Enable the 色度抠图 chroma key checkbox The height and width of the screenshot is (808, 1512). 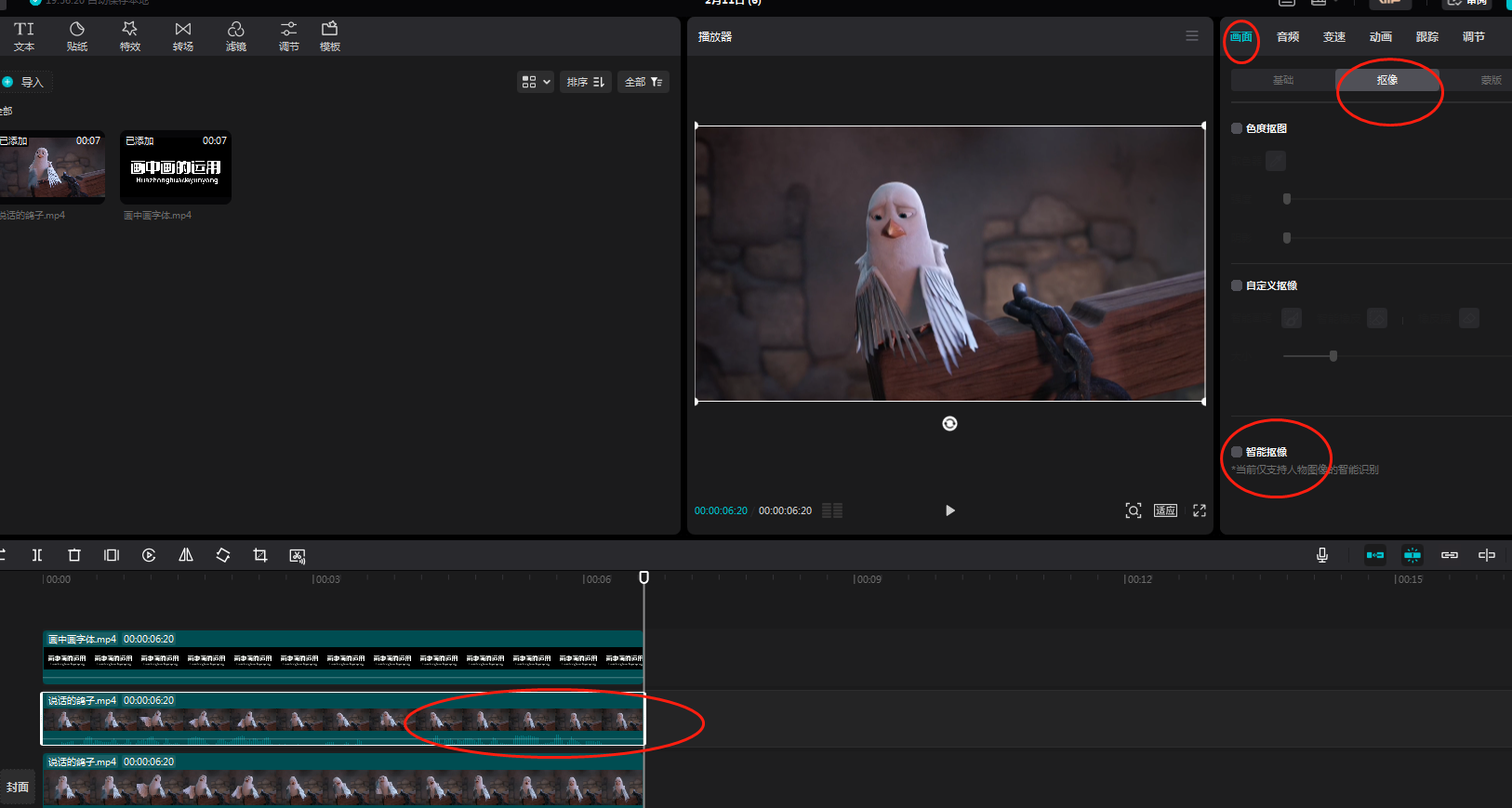click(1237, 128)
